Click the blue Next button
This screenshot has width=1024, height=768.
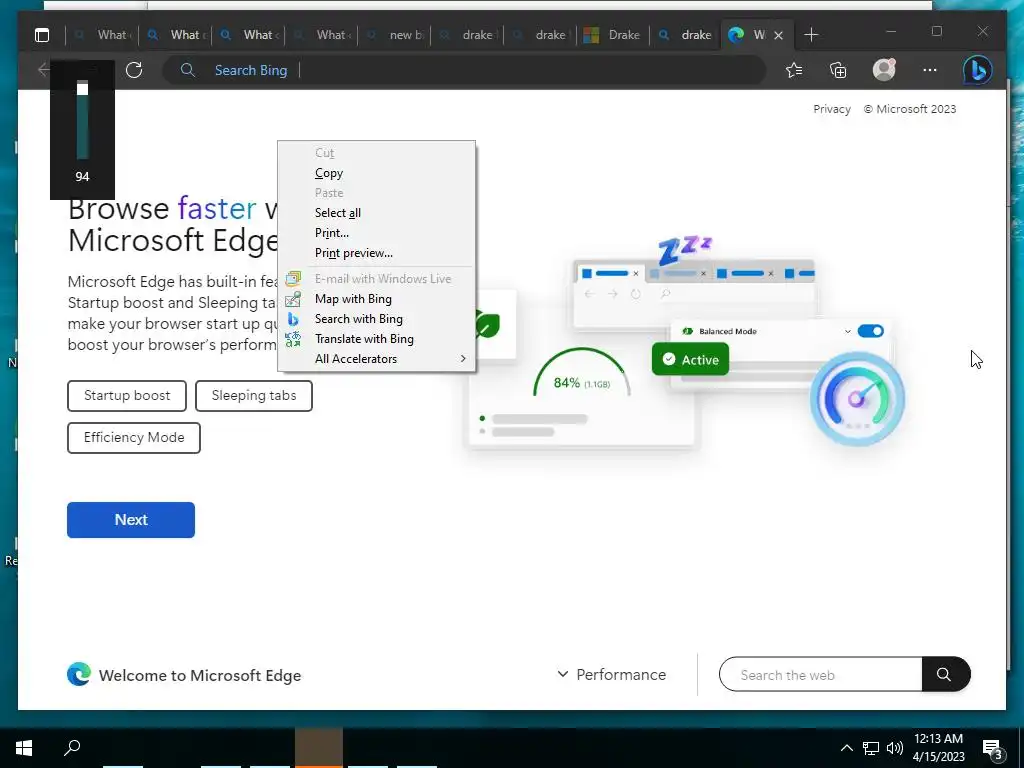131,520
